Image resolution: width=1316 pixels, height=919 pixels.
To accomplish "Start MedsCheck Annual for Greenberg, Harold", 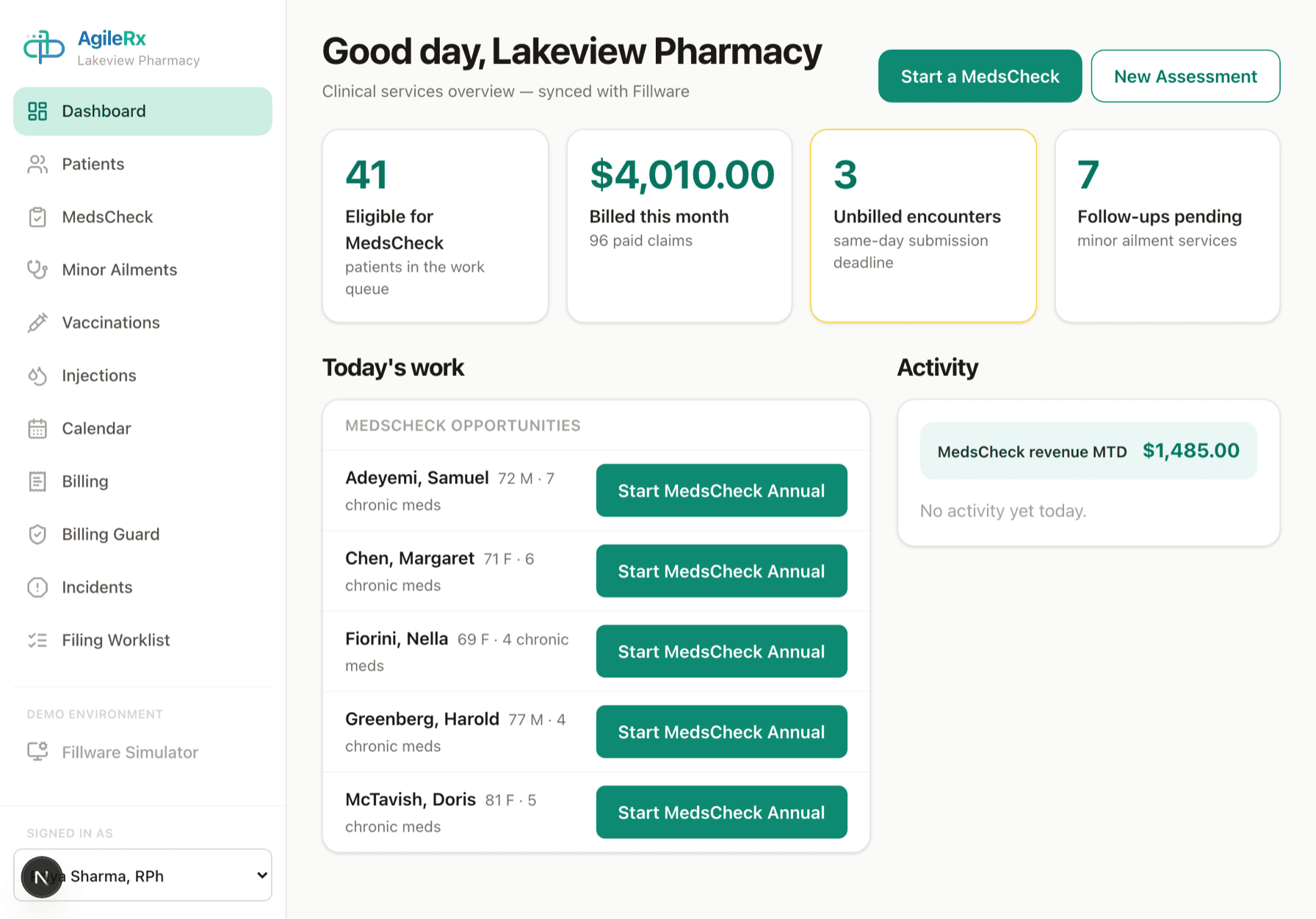I will coord(721,732).
